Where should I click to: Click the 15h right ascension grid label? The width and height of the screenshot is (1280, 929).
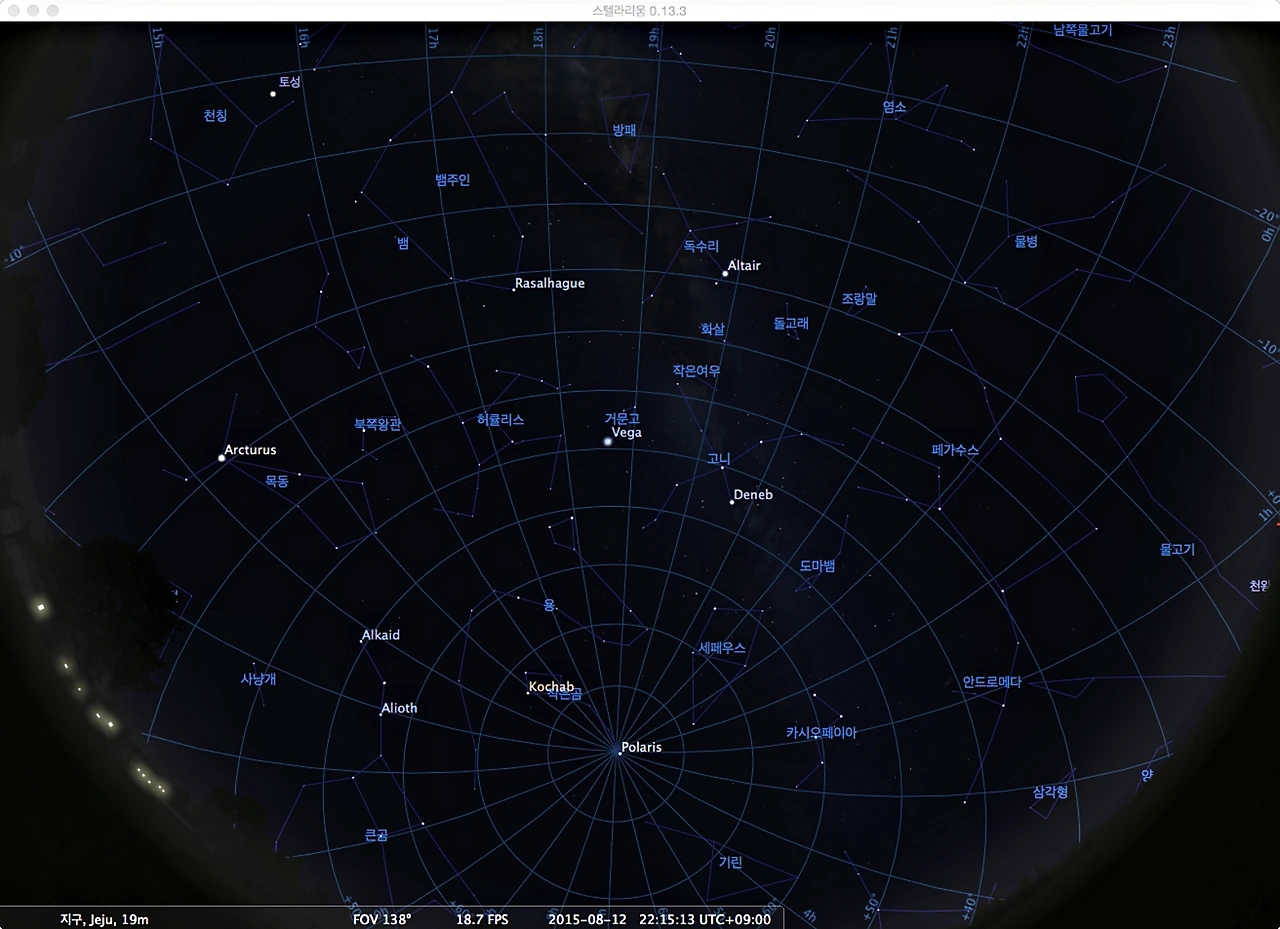[x=157, y=37]
